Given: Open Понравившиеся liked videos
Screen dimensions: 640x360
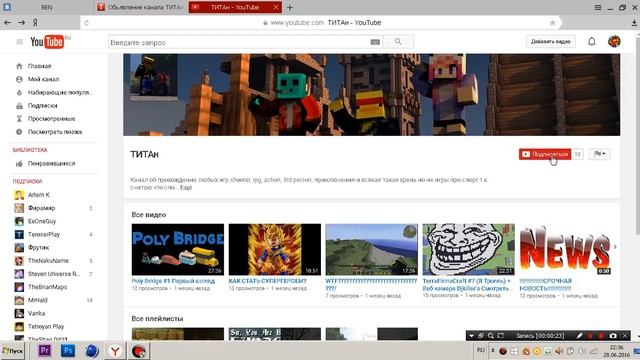Looking at the screenshot, I should 51,163.
